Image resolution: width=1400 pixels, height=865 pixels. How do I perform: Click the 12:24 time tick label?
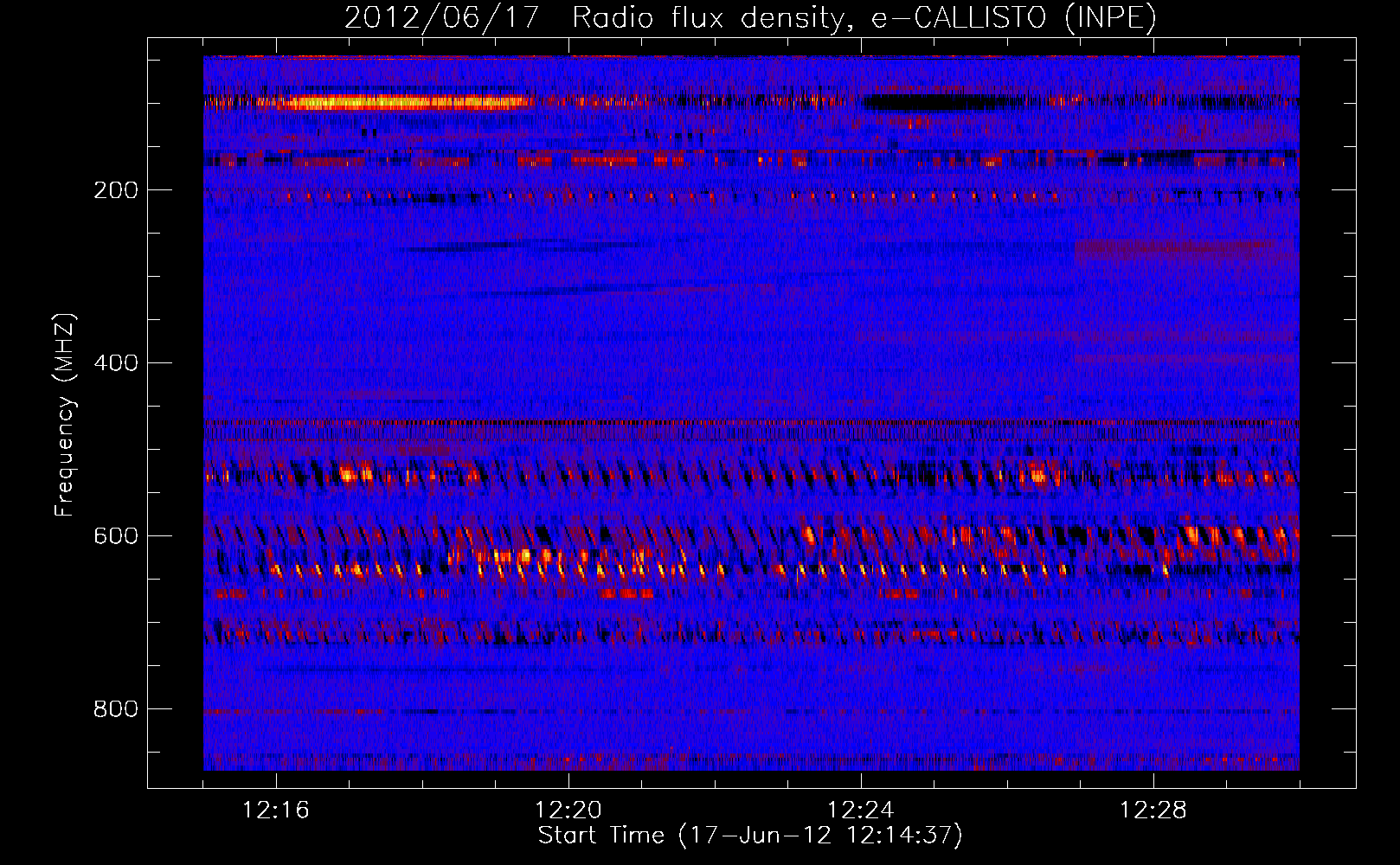[x=861, y=811]
